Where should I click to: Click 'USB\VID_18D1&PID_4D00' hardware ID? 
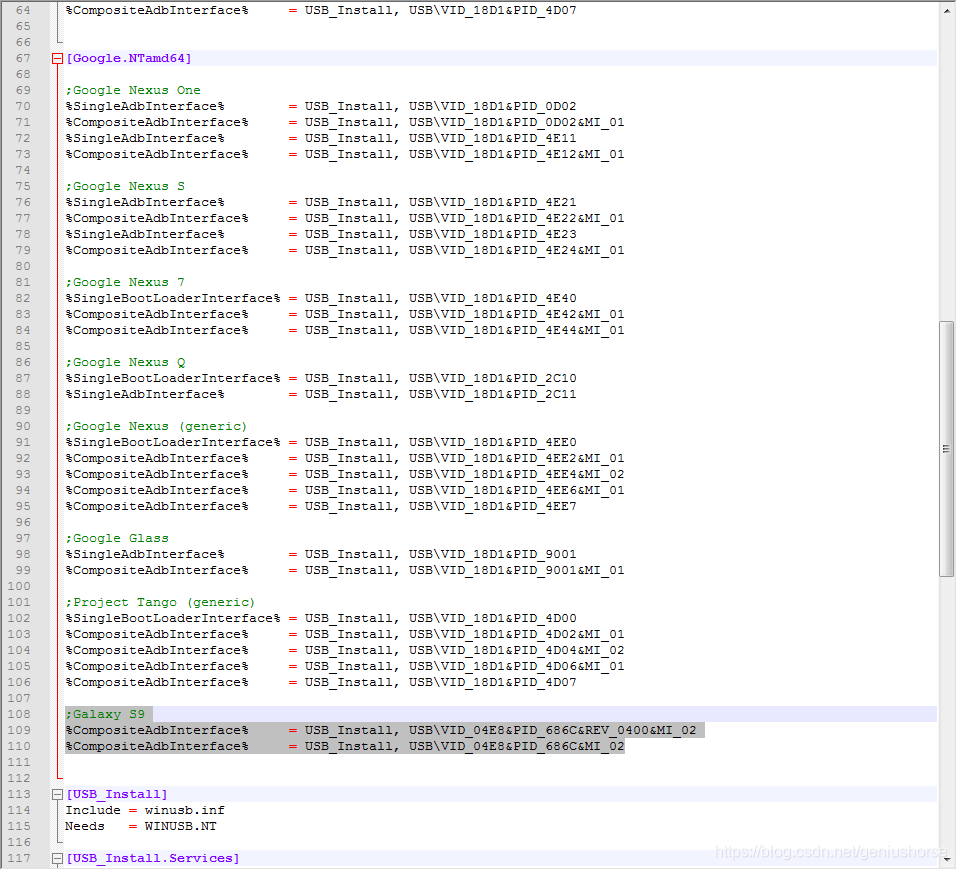pyautogui.click(x=493, y=618)
